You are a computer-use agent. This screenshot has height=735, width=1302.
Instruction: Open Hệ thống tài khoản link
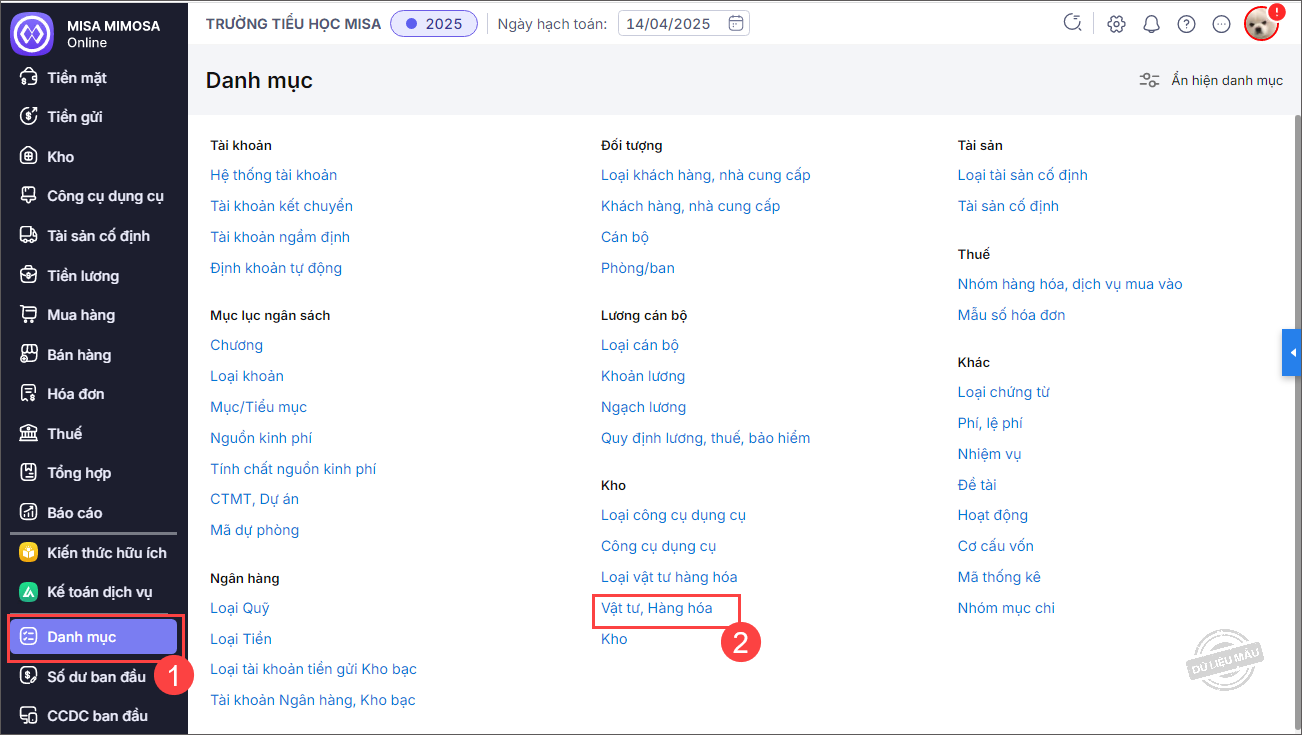pyautogui.click(x=274, y=175)
